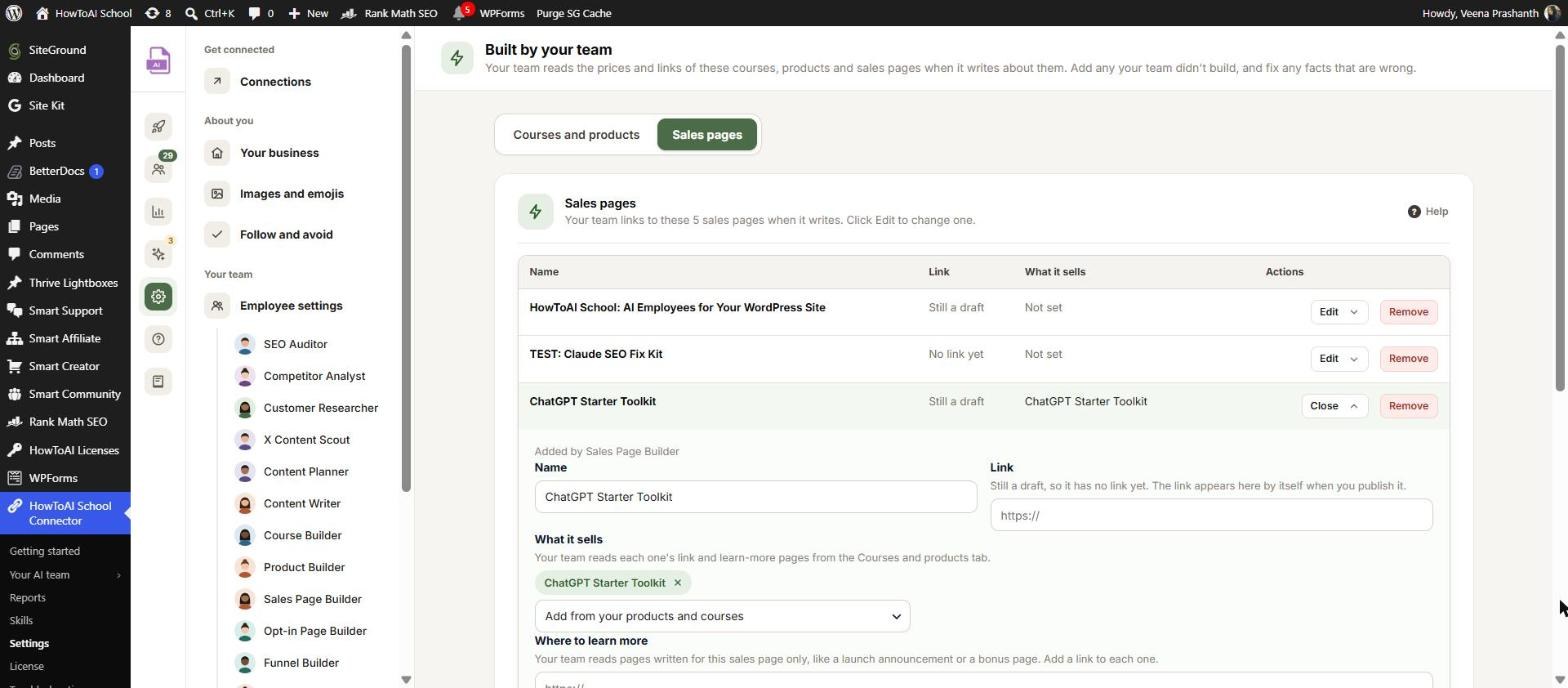
Task: Open comments bubble showing 0
Action: [261, 13]
